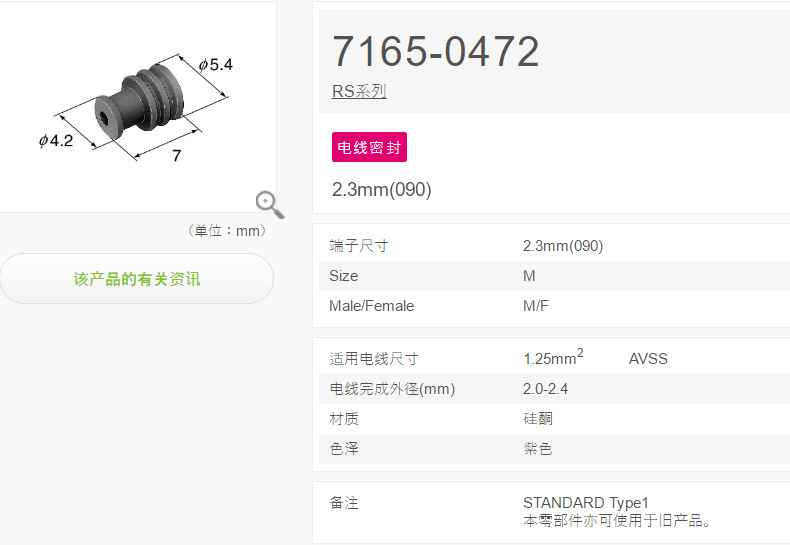Click the φ4.2 dimension label on drawing

pos(56,141)
